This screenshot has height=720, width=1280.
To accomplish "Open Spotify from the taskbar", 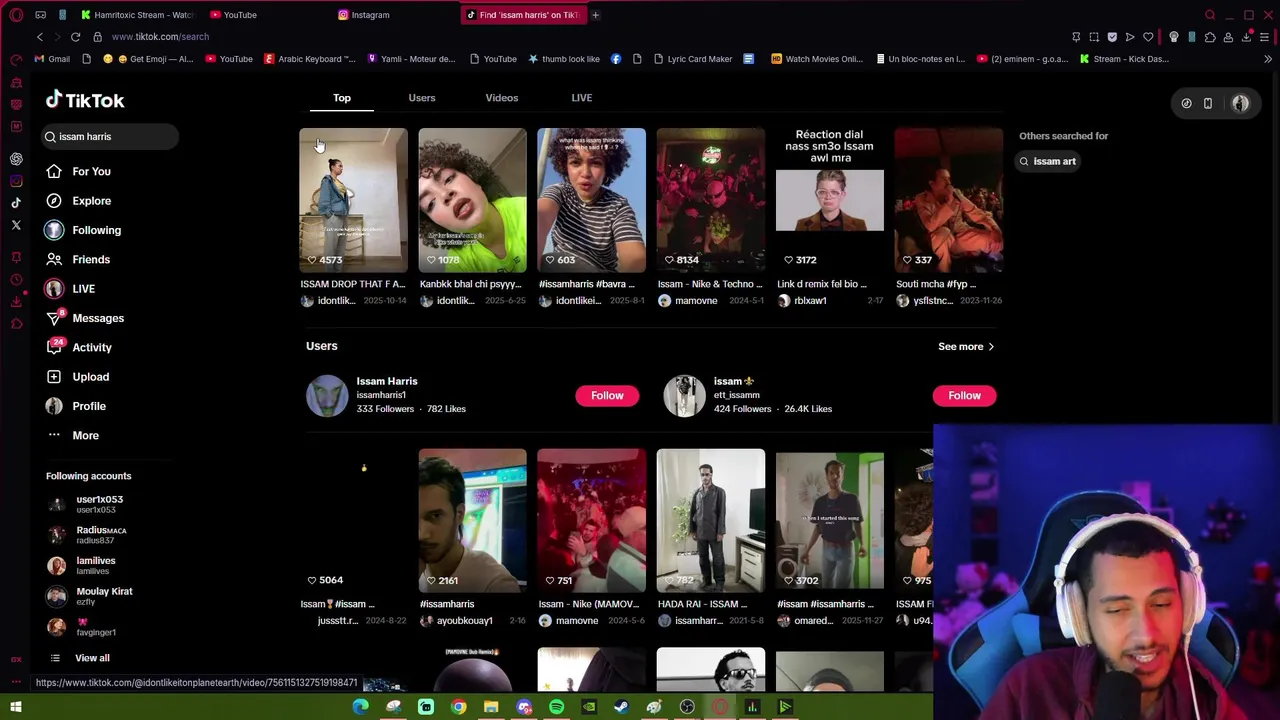I will 557,707.
